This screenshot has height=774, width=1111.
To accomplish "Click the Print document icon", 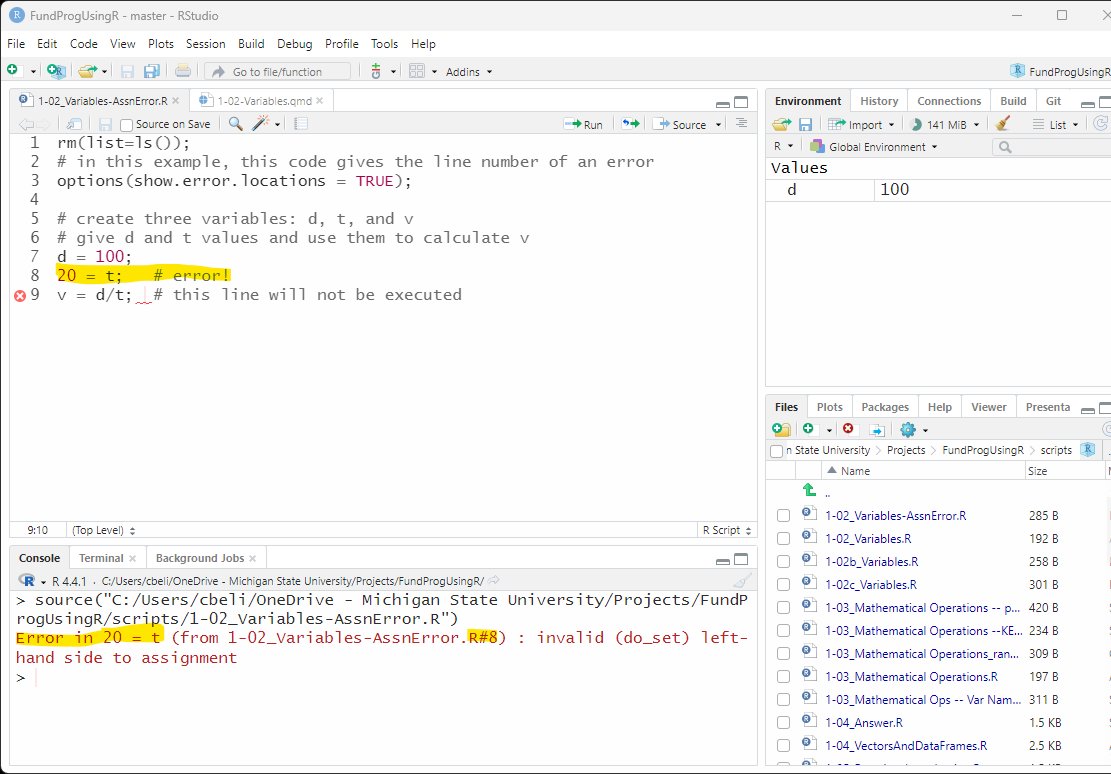I will point(183,71).
